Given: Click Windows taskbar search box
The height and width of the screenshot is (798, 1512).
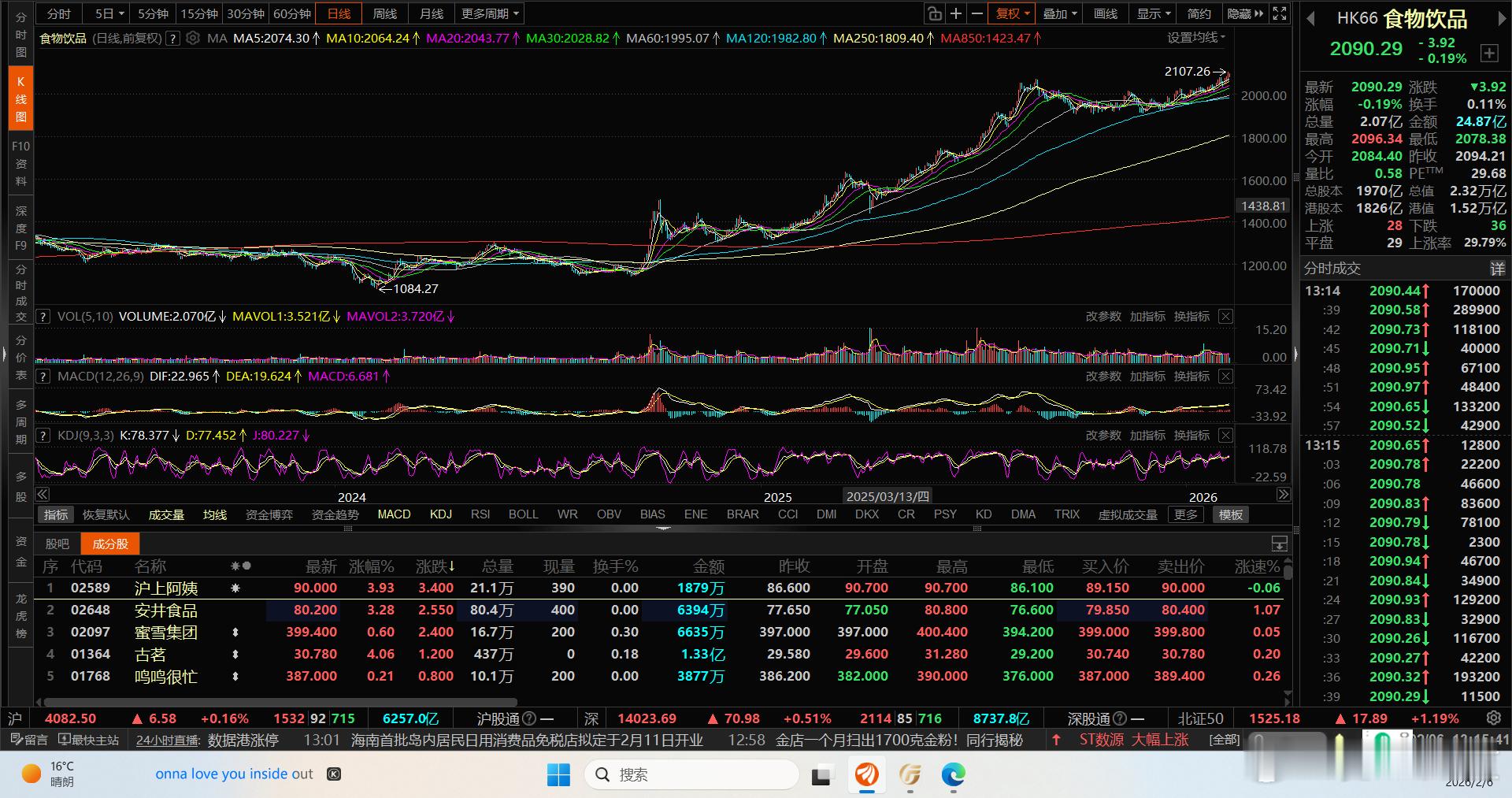Looking at the screenshot, I should [691, 775].
